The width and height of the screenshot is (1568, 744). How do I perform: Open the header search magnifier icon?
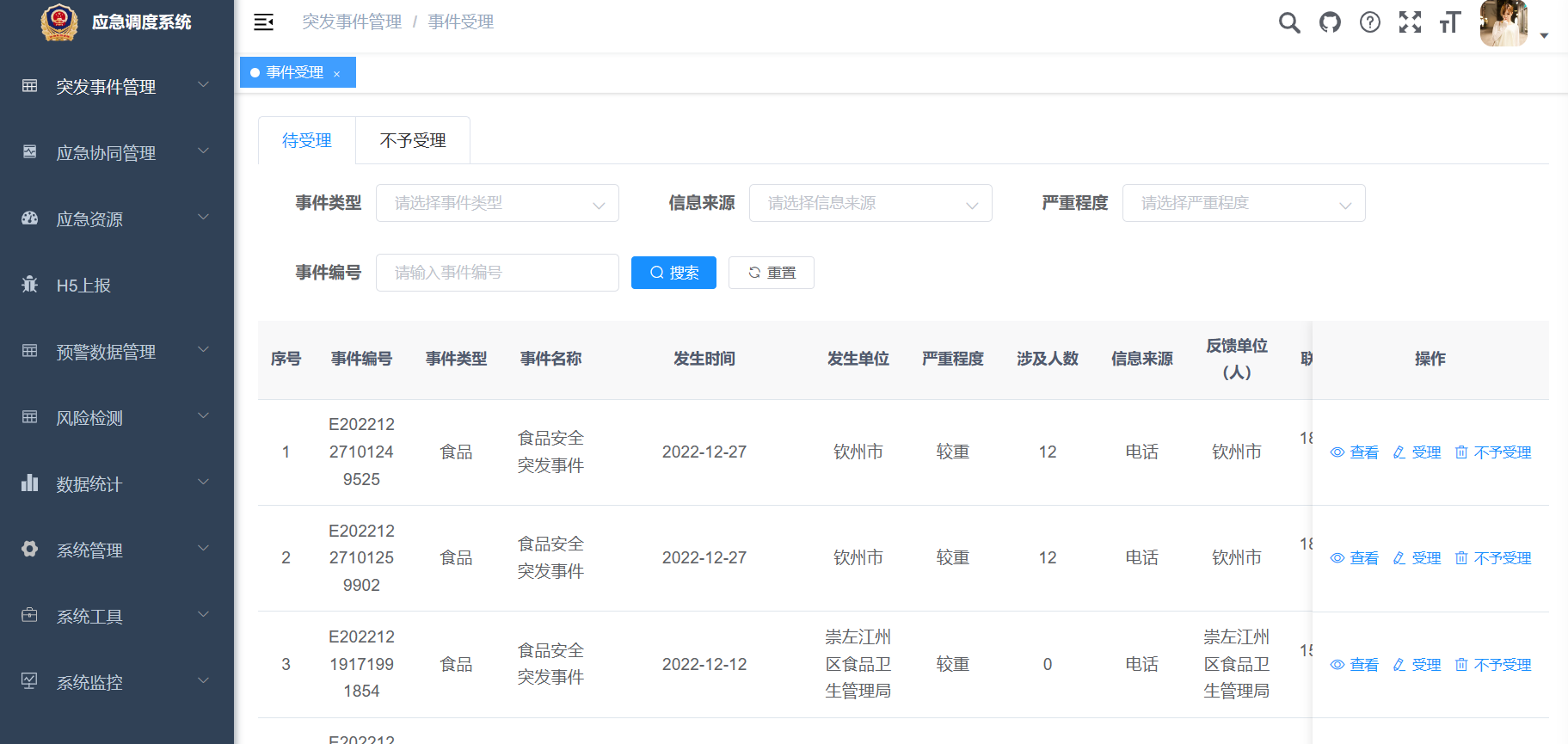tap(1289, 22)
